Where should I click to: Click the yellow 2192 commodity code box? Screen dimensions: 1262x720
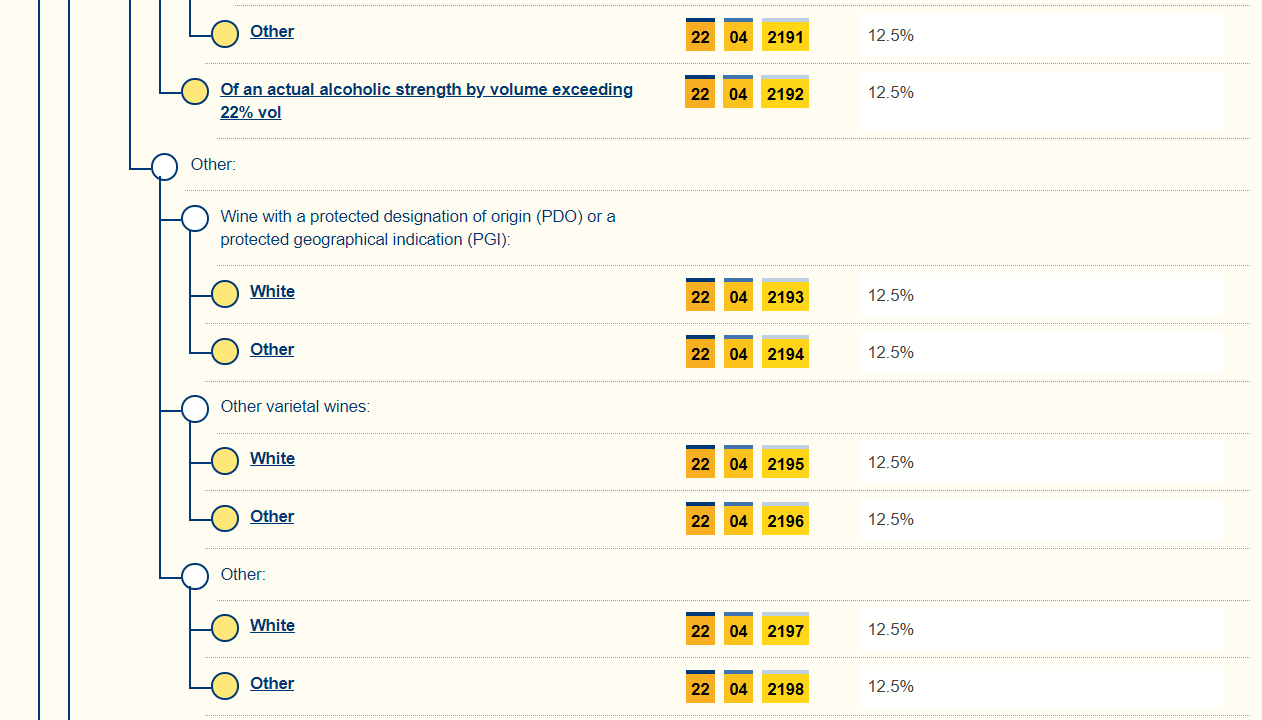(785, 94)
